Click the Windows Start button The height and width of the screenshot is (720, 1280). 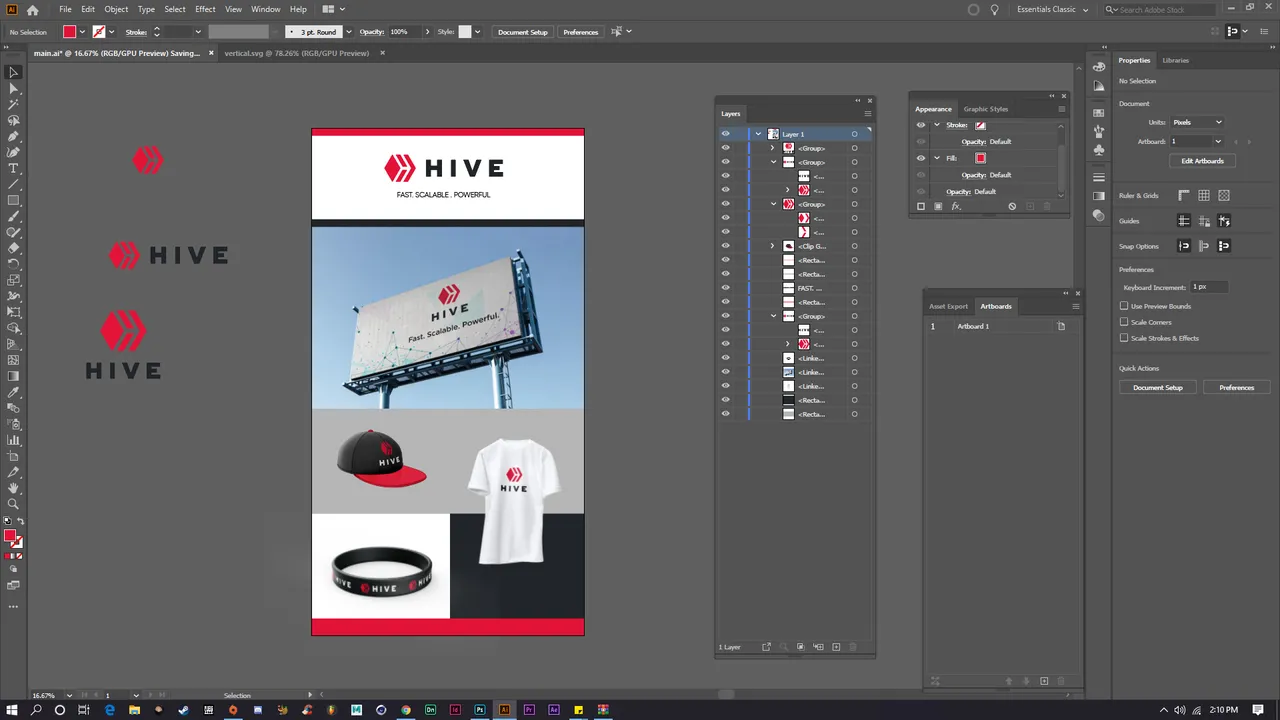[x=12, y=710]
